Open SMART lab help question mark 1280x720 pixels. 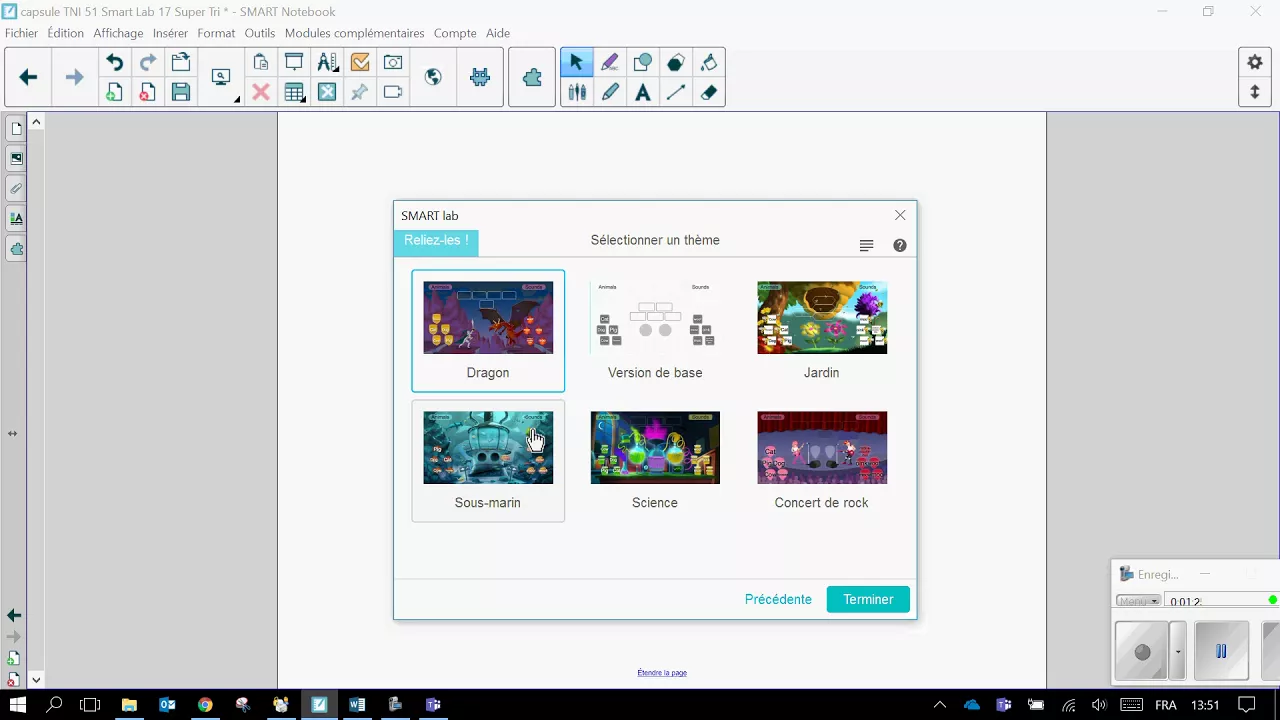click(900, 246)
